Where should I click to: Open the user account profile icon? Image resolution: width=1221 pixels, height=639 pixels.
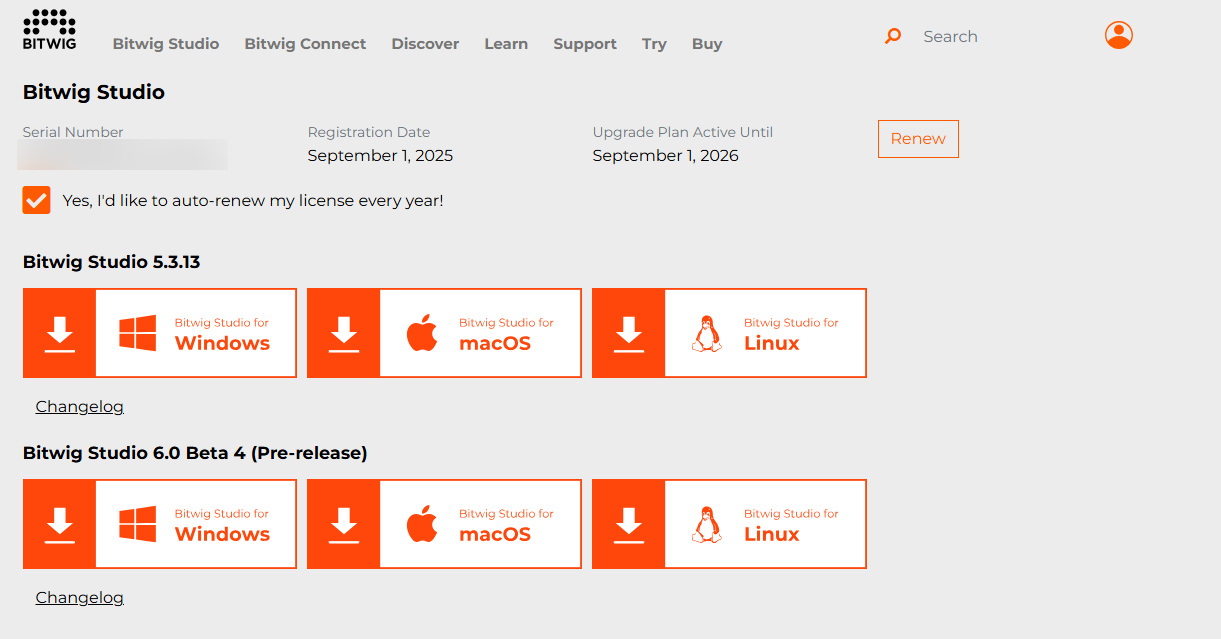click(x=1118, y=35)
